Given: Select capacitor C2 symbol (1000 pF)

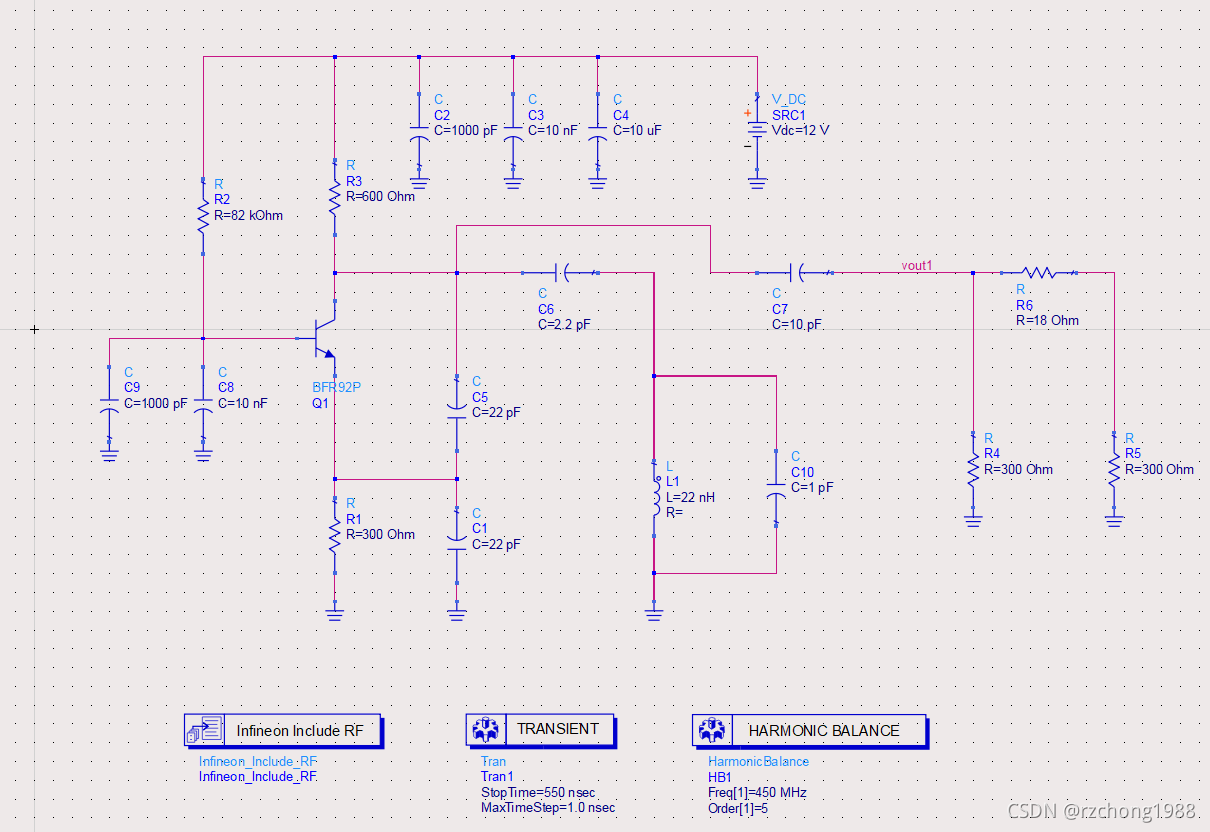Looking at the screenshot, I should point(419,132).
